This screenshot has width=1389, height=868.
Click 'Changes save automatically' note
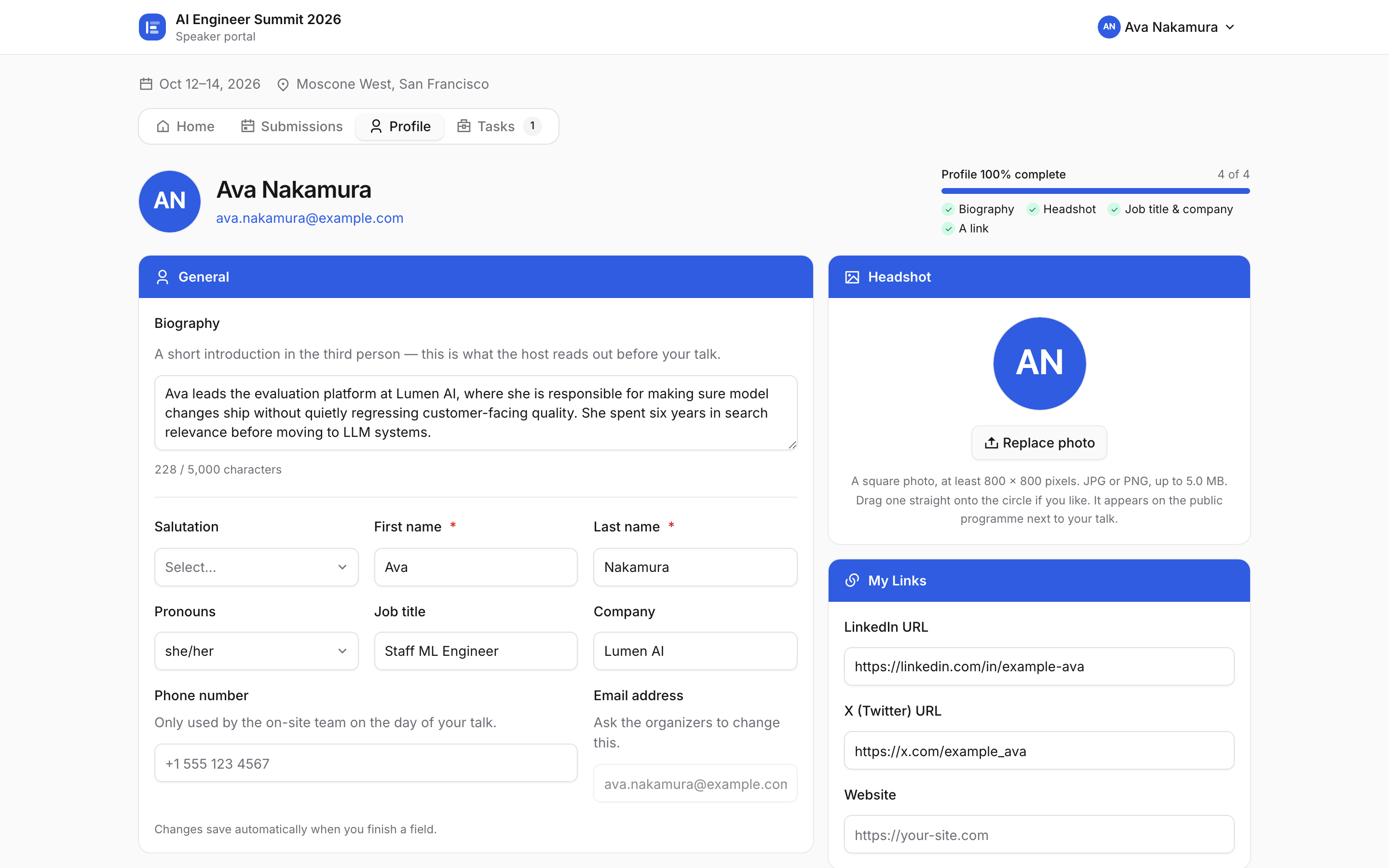(x=296, y=829)
